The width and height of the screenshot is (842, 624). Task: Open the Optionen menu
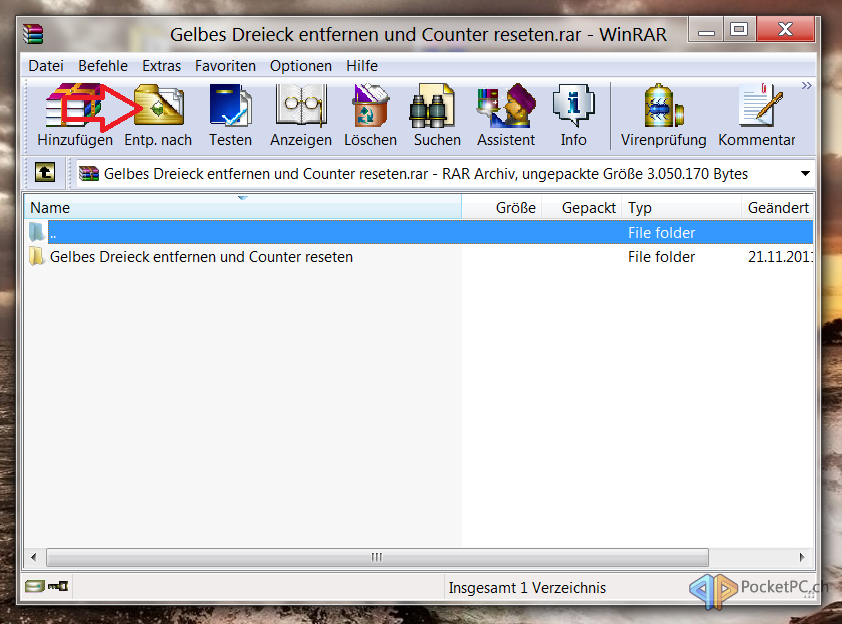301,66
